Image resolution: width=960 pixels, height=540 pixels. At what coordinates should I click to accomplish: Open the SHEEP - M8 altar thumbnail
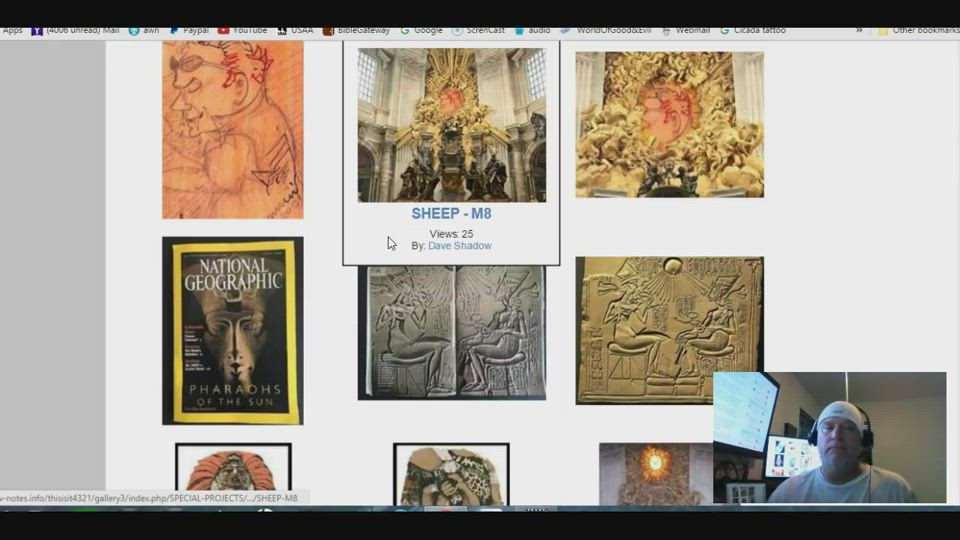tap(451, 125)
